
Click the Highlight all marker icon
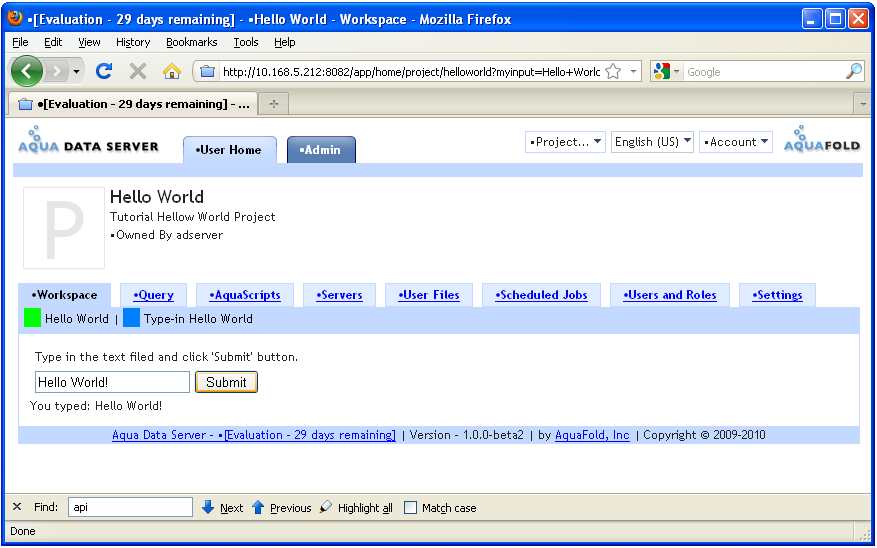(326, 507)
